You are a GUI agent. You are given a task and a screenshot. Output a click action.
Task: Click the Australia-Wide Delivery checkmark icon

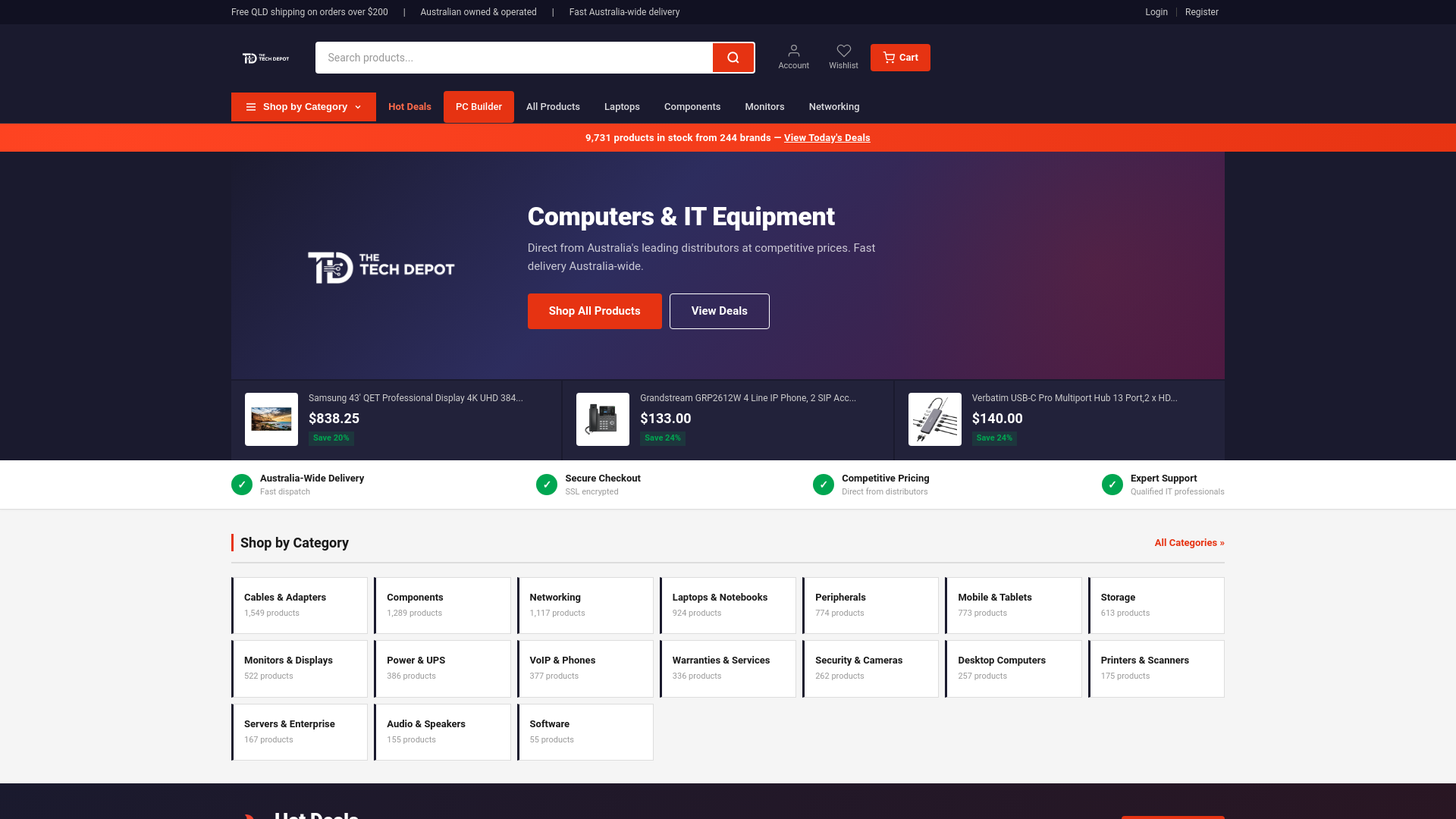click(242, 485)
